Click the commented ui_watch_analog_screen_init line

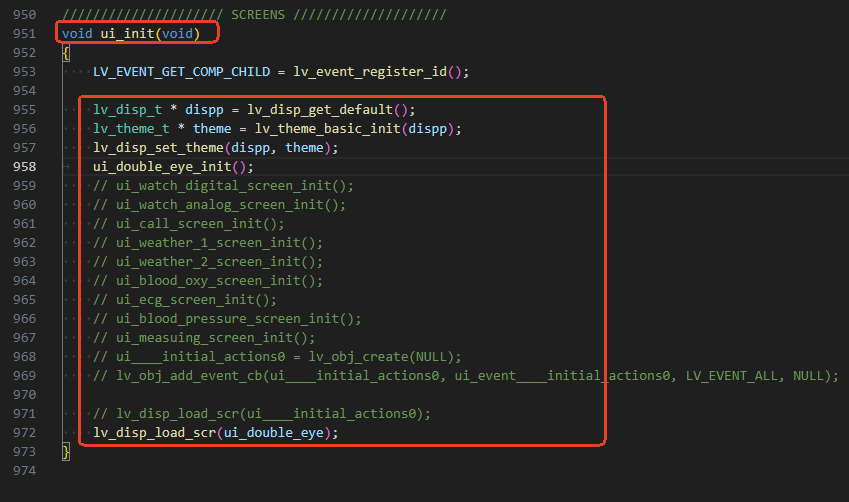coord(219,205)
